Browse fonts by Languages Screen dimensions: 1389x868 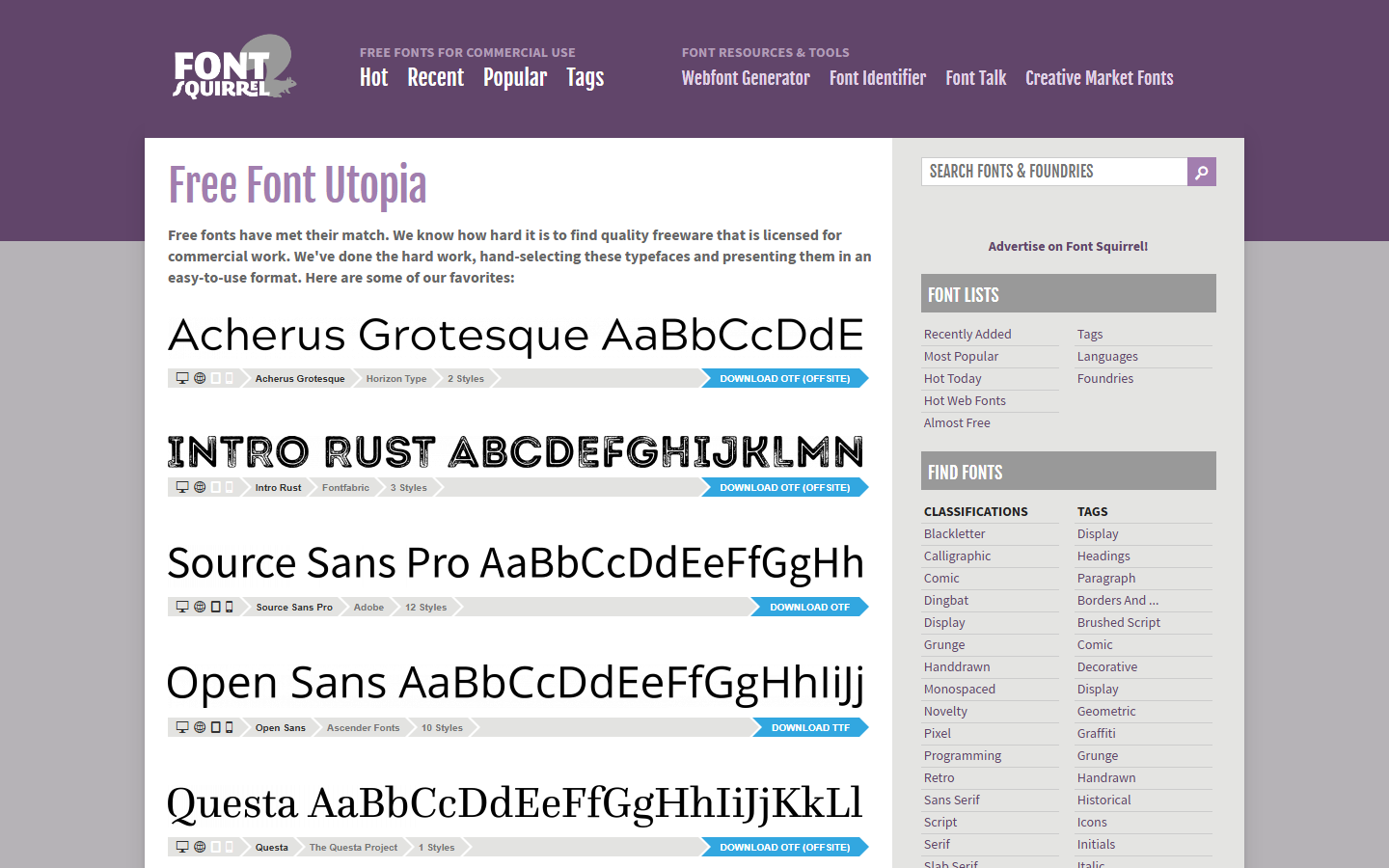[x=1107, y=356]
